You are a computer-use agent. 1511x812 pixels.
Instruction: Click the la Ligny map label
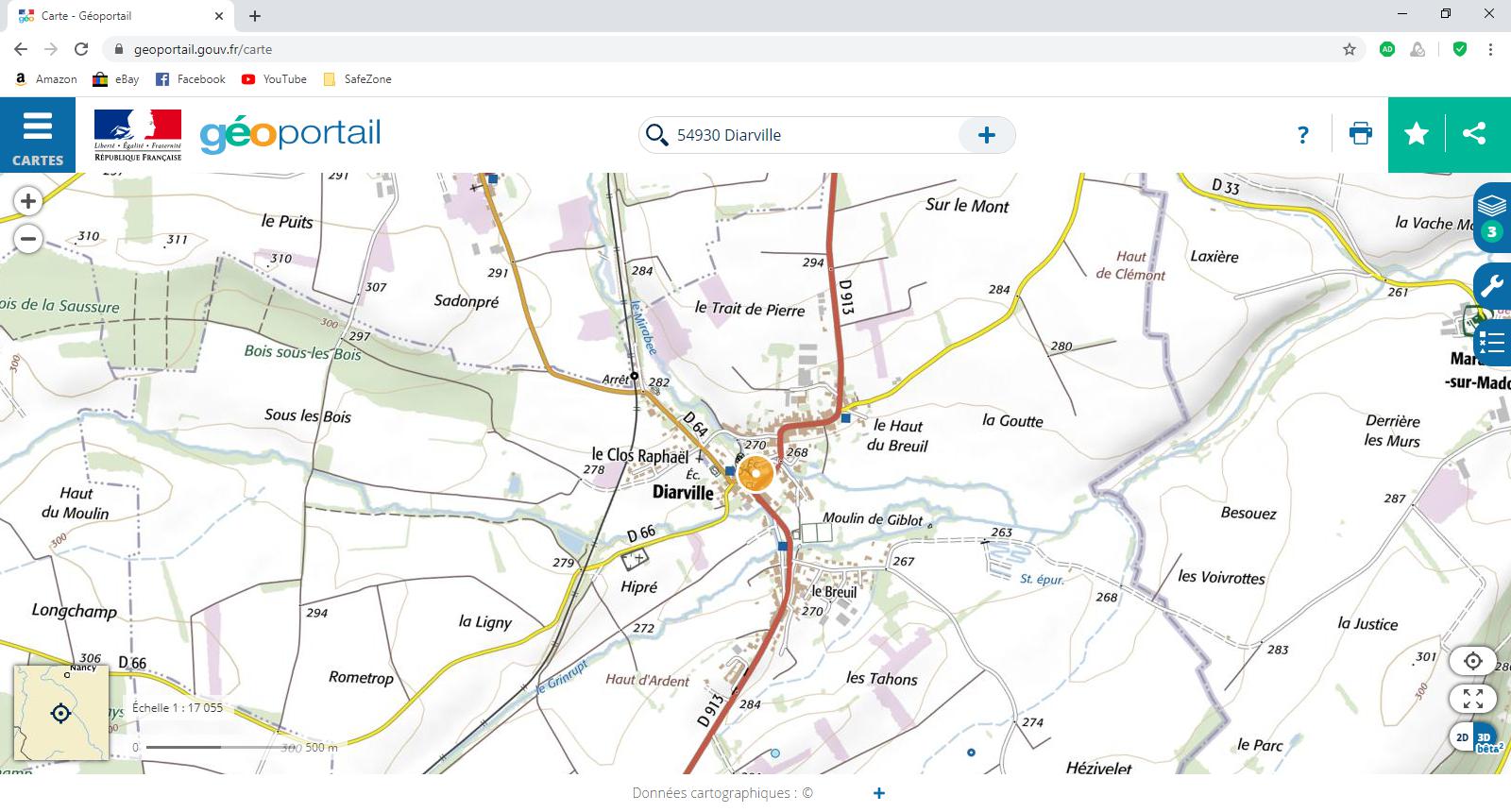click(484, 621)
